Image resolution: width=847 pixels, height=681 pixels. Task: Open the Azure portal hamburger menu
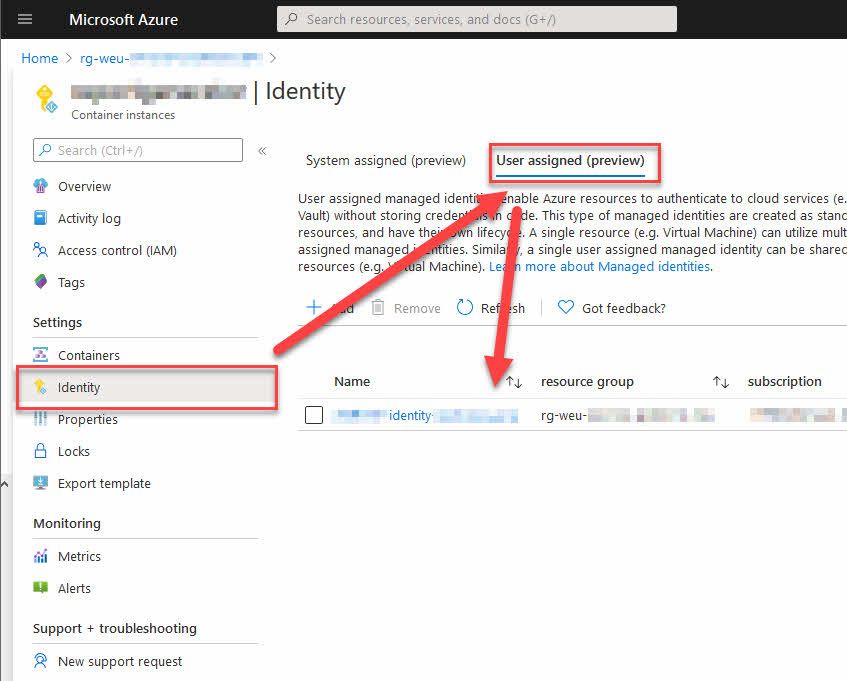24,18
